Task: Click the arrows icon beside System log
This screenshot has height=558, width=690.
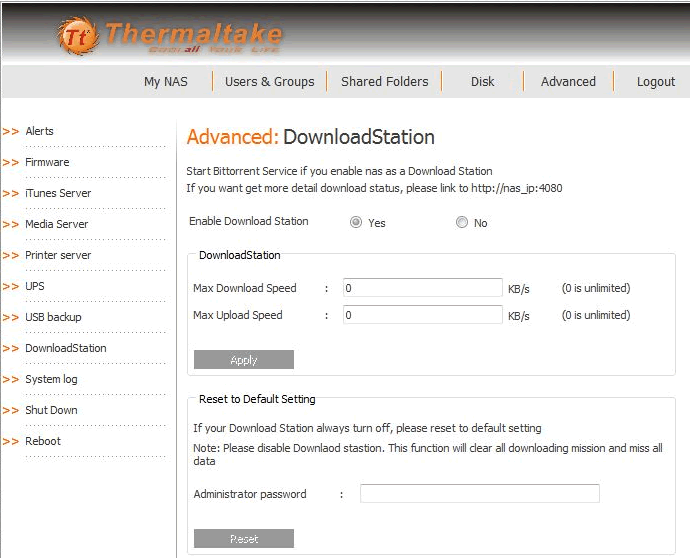Action: click(x=11, y=380)
